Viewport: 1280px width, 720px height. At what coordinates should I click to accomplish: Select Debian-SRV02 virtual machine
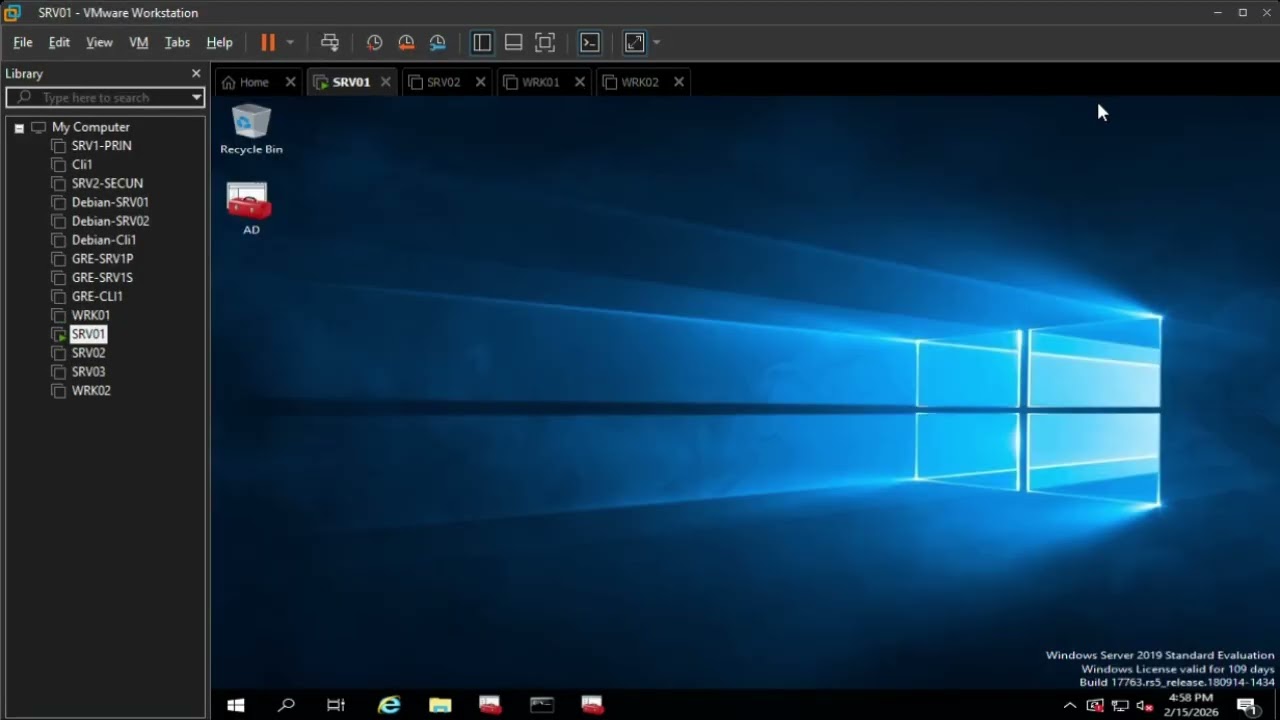tap(110, 222)
